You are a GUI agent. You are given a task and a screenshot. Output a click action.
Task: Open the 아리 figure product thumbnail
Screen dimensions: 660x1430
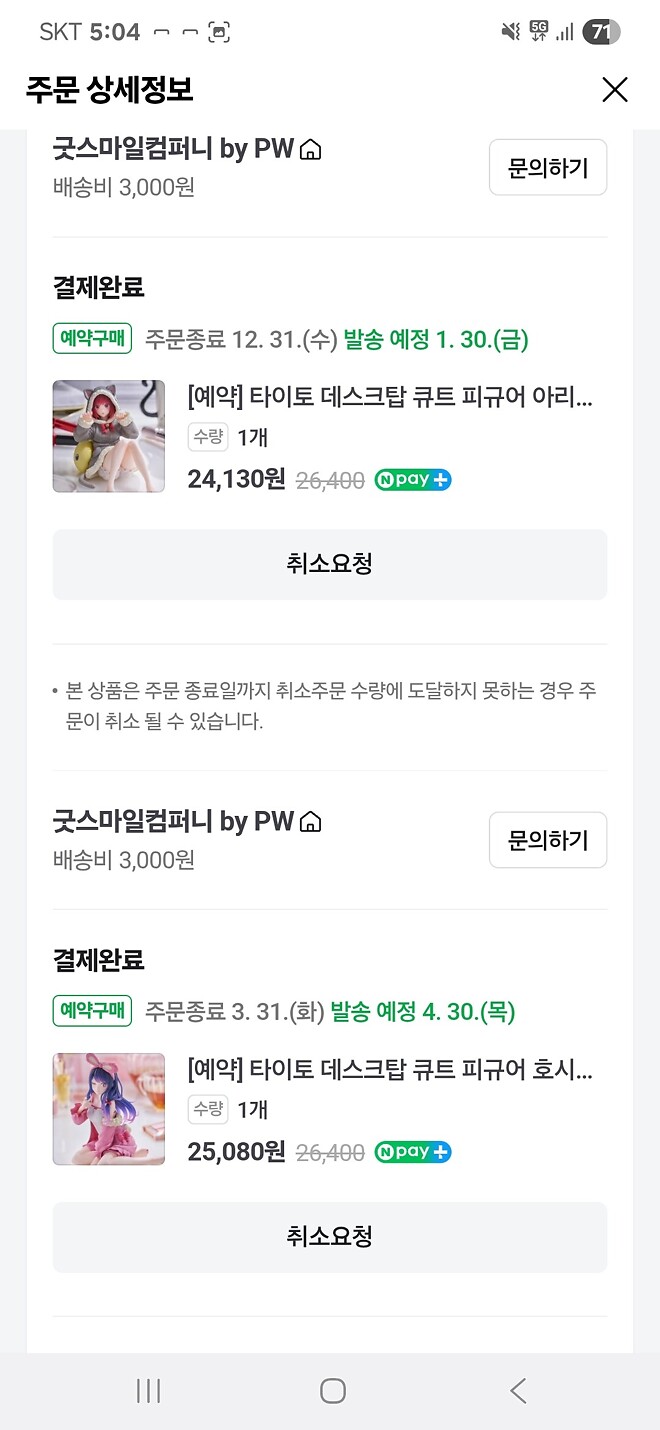(108, 436)
